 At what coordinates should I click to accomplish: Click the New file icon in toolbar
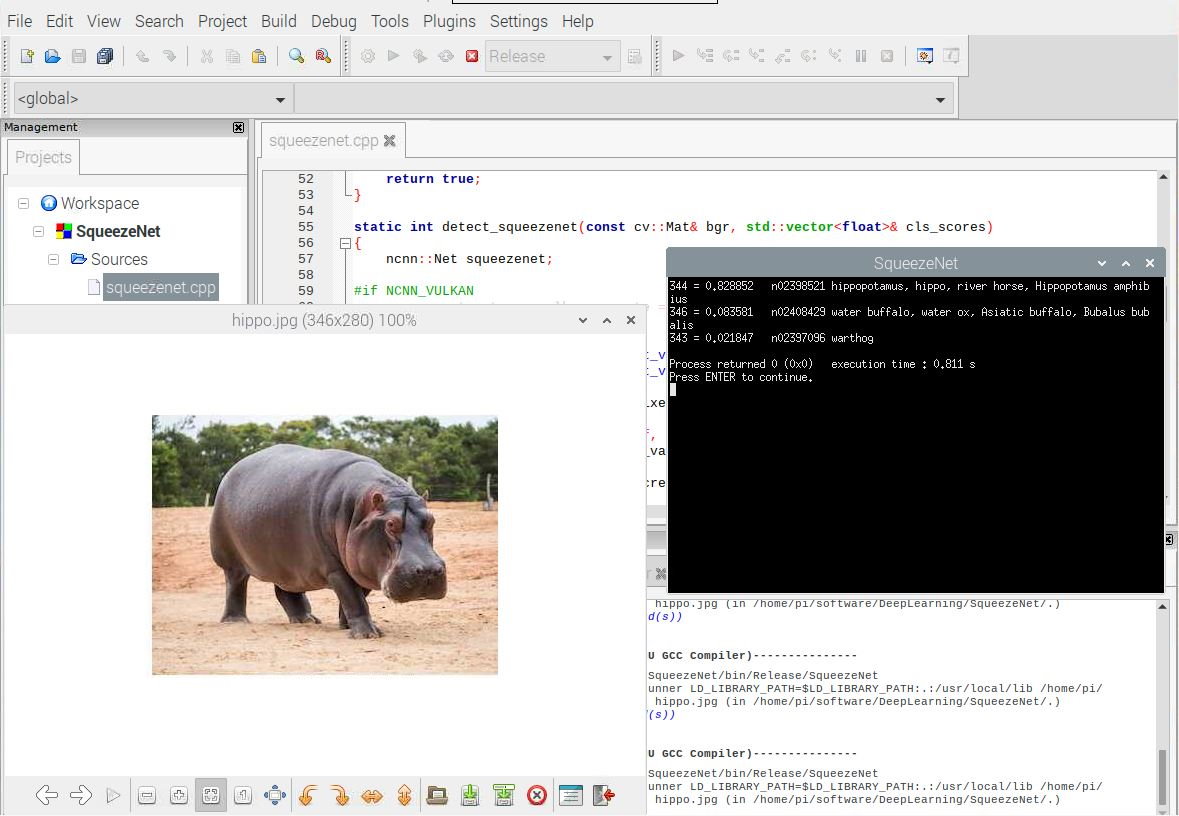pyautogui.click(x=27, y=57)
